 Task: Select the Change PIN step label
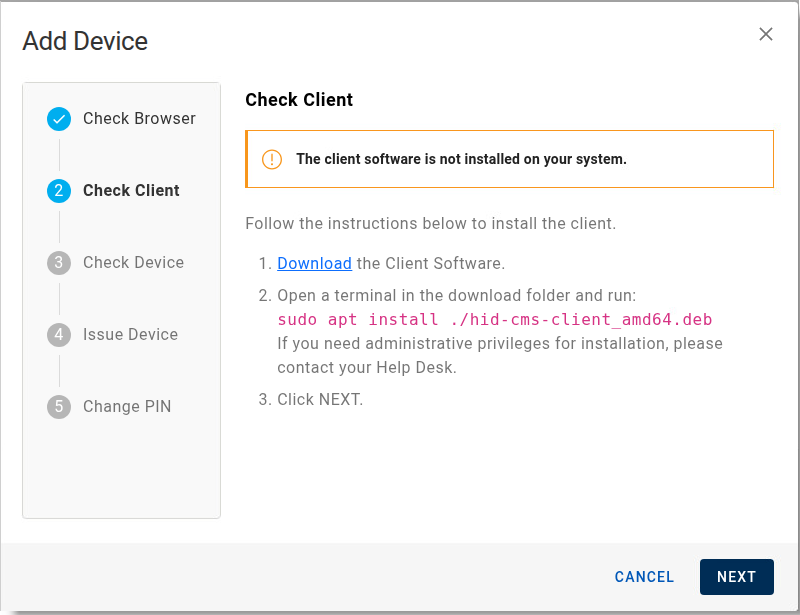click(x=127, y=406)
